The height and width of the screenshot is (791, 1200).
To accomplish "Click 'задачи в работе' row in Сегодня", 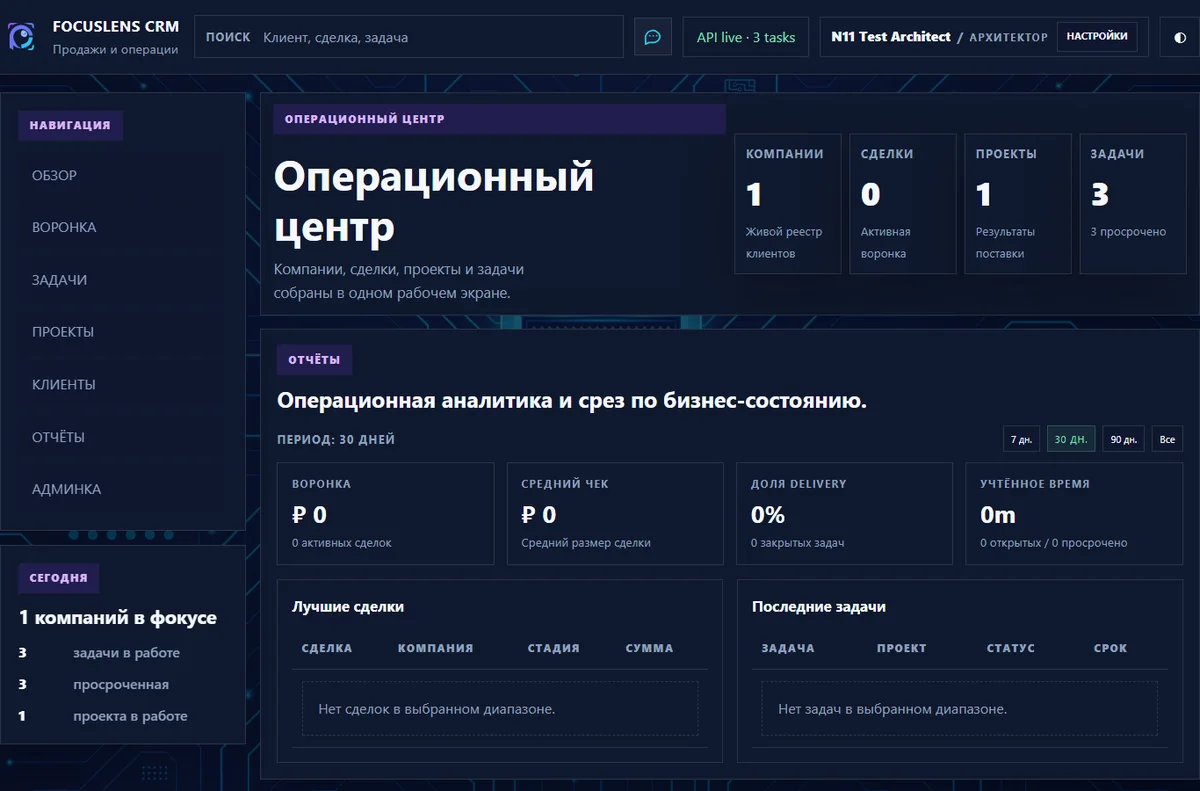I will coord(123,653).
